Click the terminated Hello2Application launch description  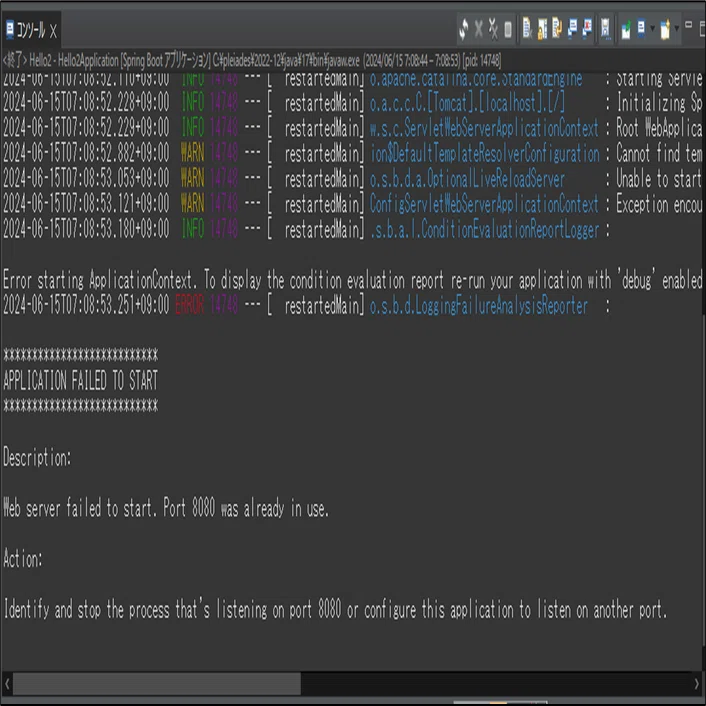click(x=251, y=60)
